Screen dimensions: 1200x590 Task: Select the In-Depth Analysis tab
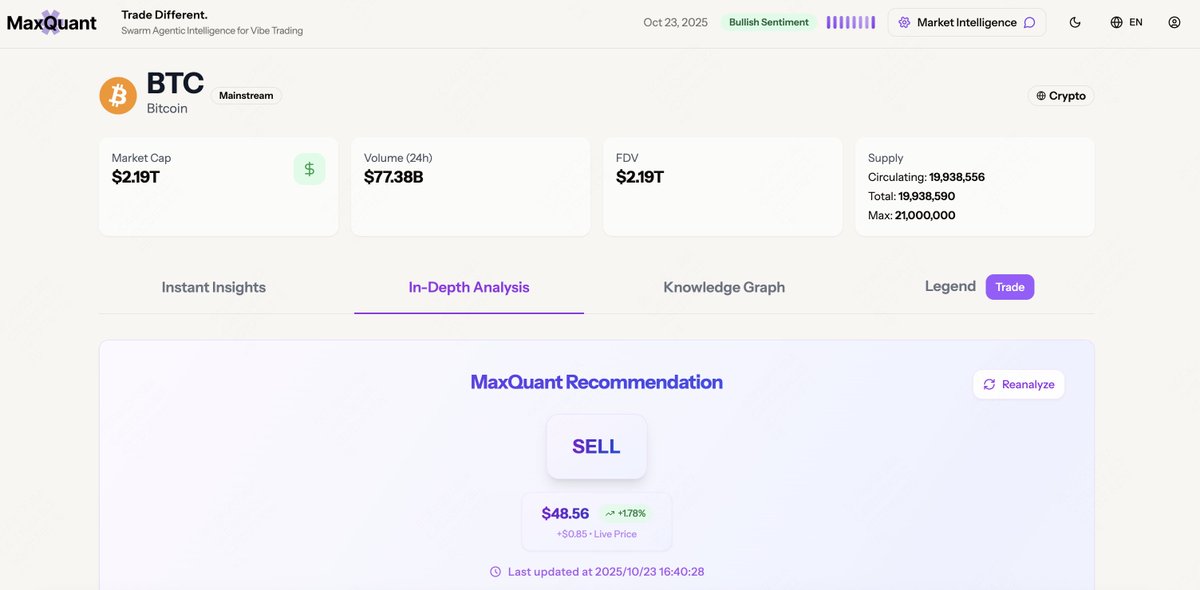[469, 287]
